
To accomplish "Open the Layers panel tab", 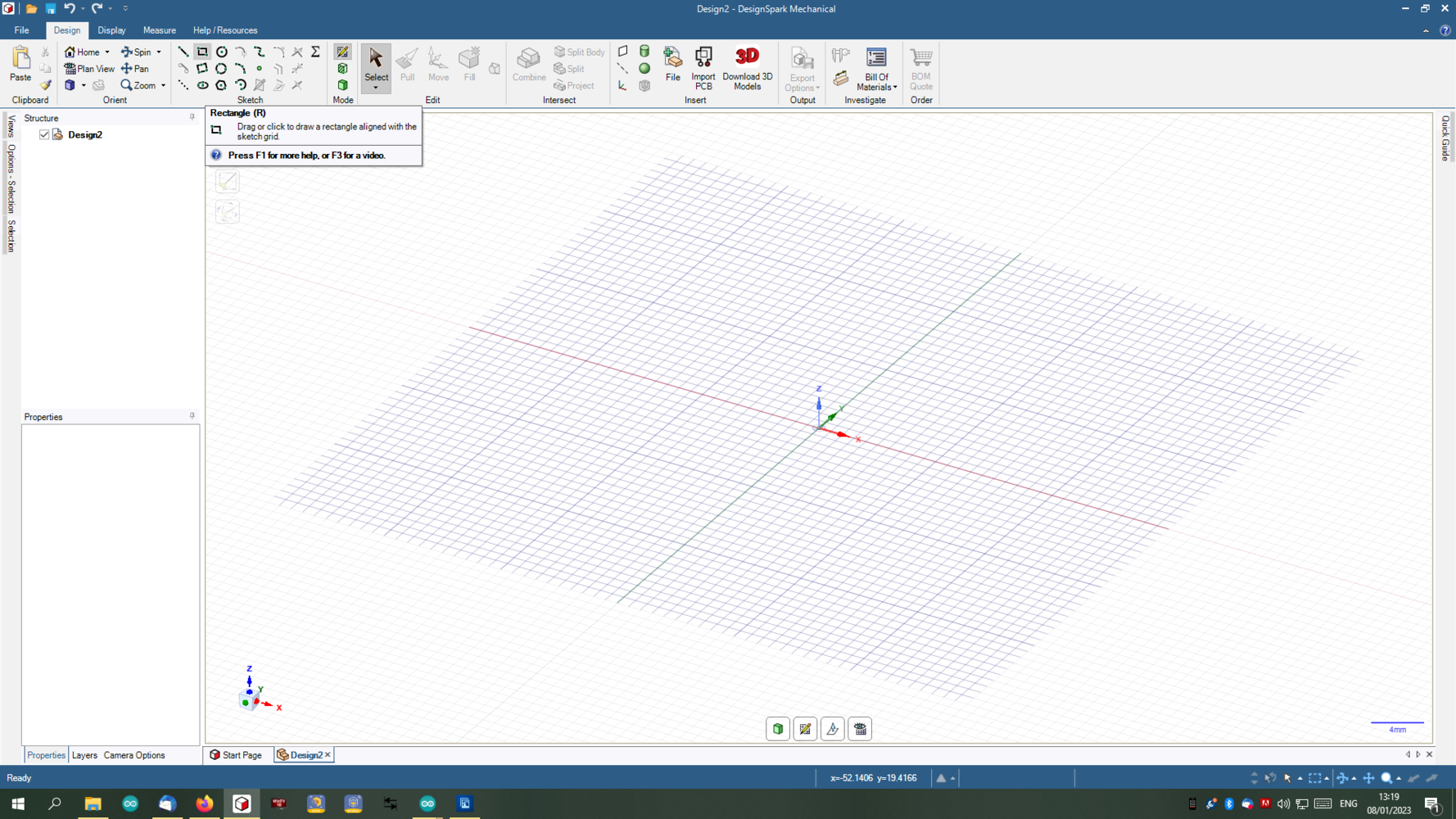I will 84,755.
